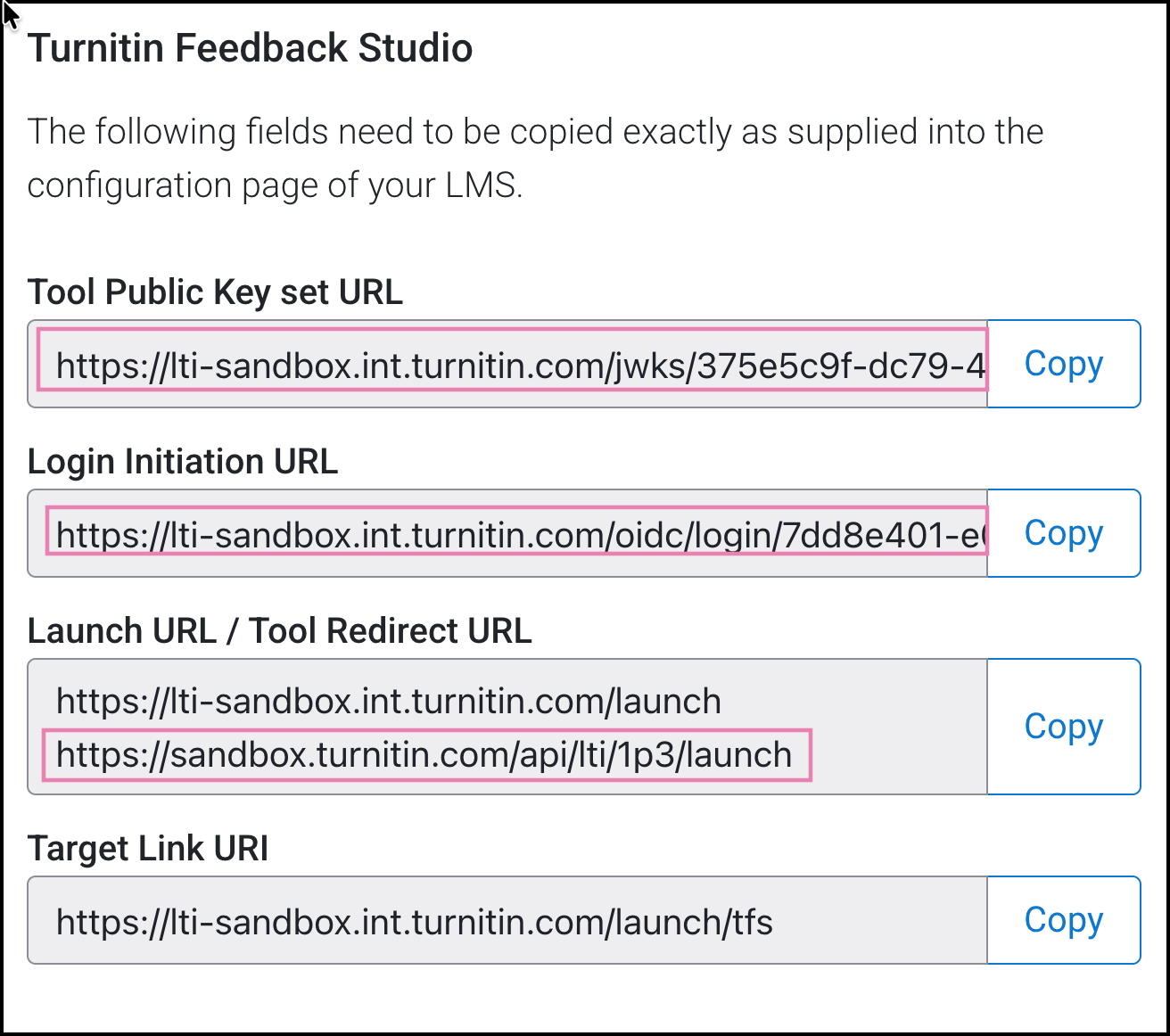The image size is (1170, 1036).
Task: Click inside Tool Public Key set URL field
Action: pos(508,364)
